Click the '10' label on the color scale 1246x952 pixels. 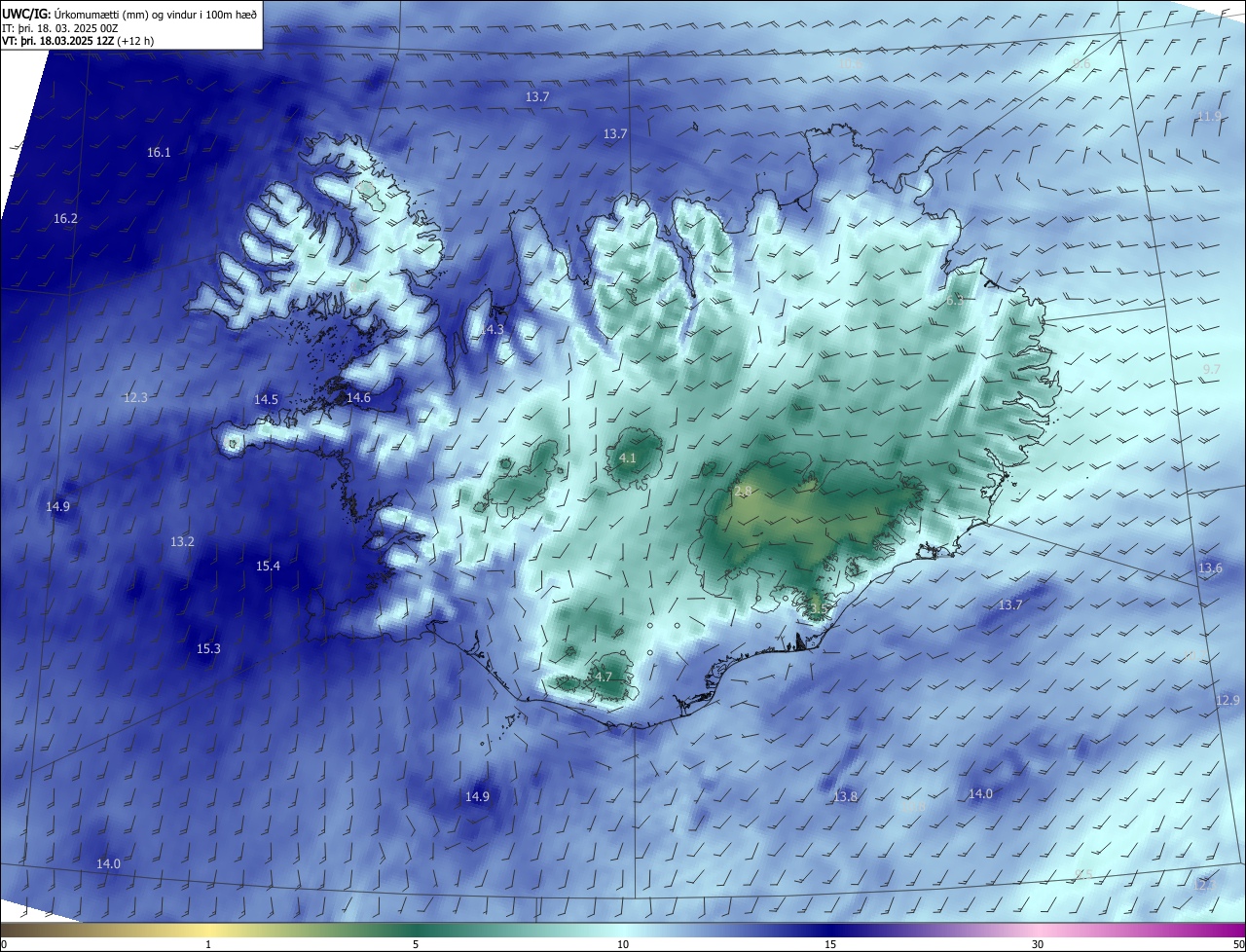coord(623,944)
